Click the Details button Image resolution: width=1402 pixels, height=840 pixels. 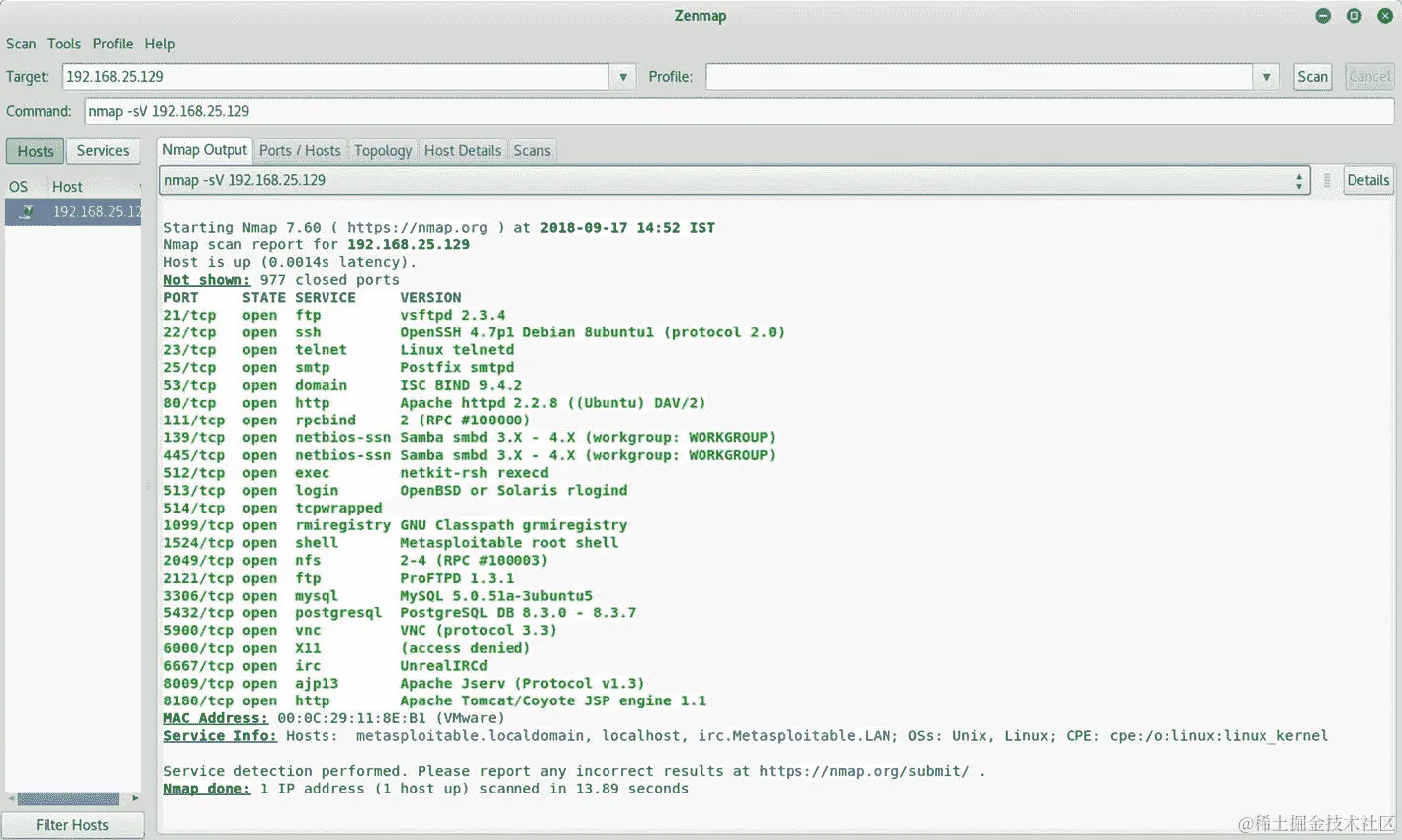click(x=1367, y=180)
